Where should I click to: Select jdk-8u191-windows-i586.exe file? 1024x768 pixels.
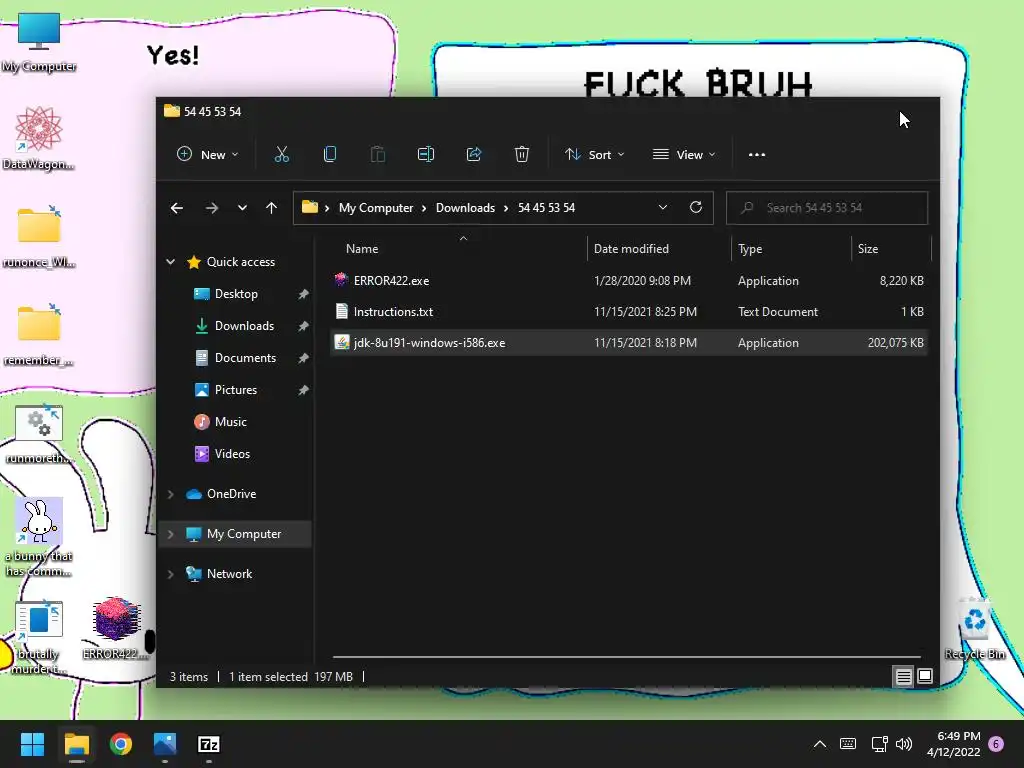(630, 343)
